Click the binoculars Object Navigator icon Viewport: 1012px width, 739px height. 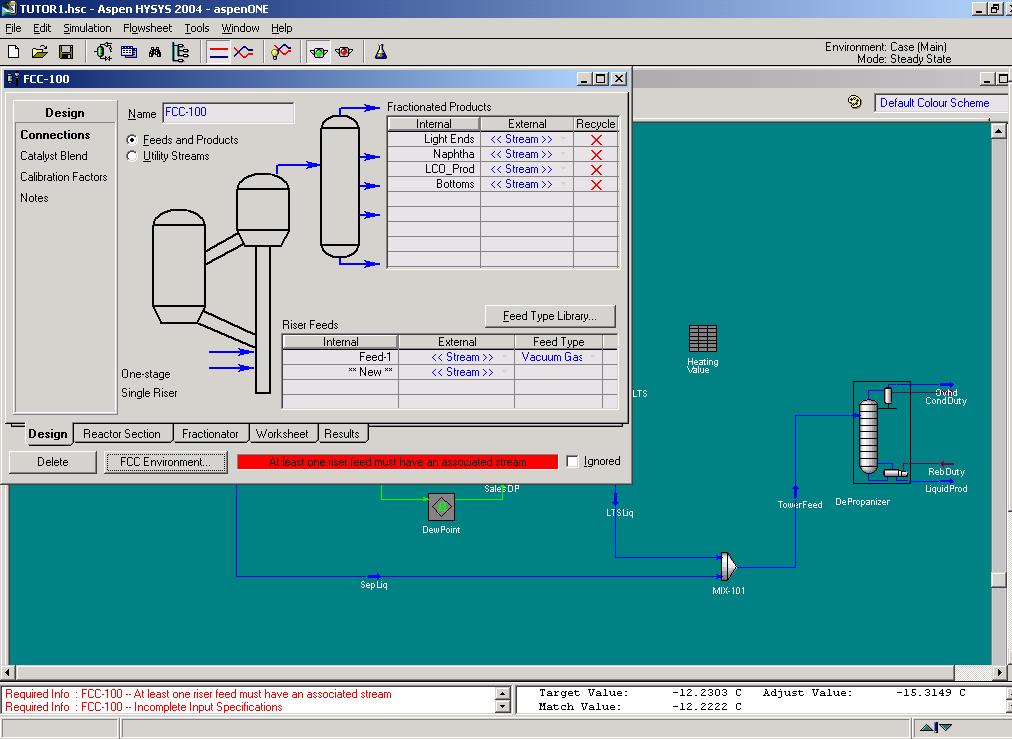click(x=155, y=52)
